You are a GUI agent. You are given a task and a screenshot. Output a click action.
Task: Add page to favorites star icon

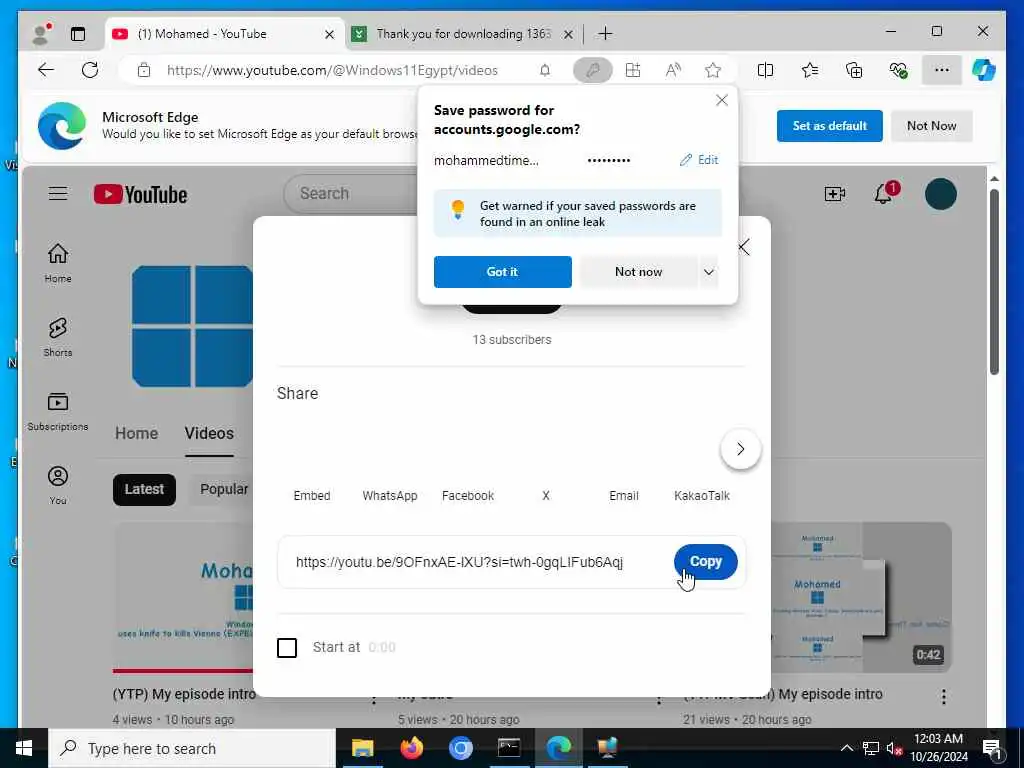pyautogui.click(x=713, y=70)
